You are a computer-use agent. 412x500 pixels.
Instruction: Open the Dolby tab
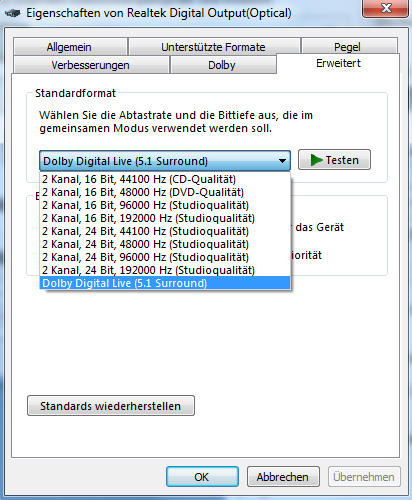[x=223, y=65]
